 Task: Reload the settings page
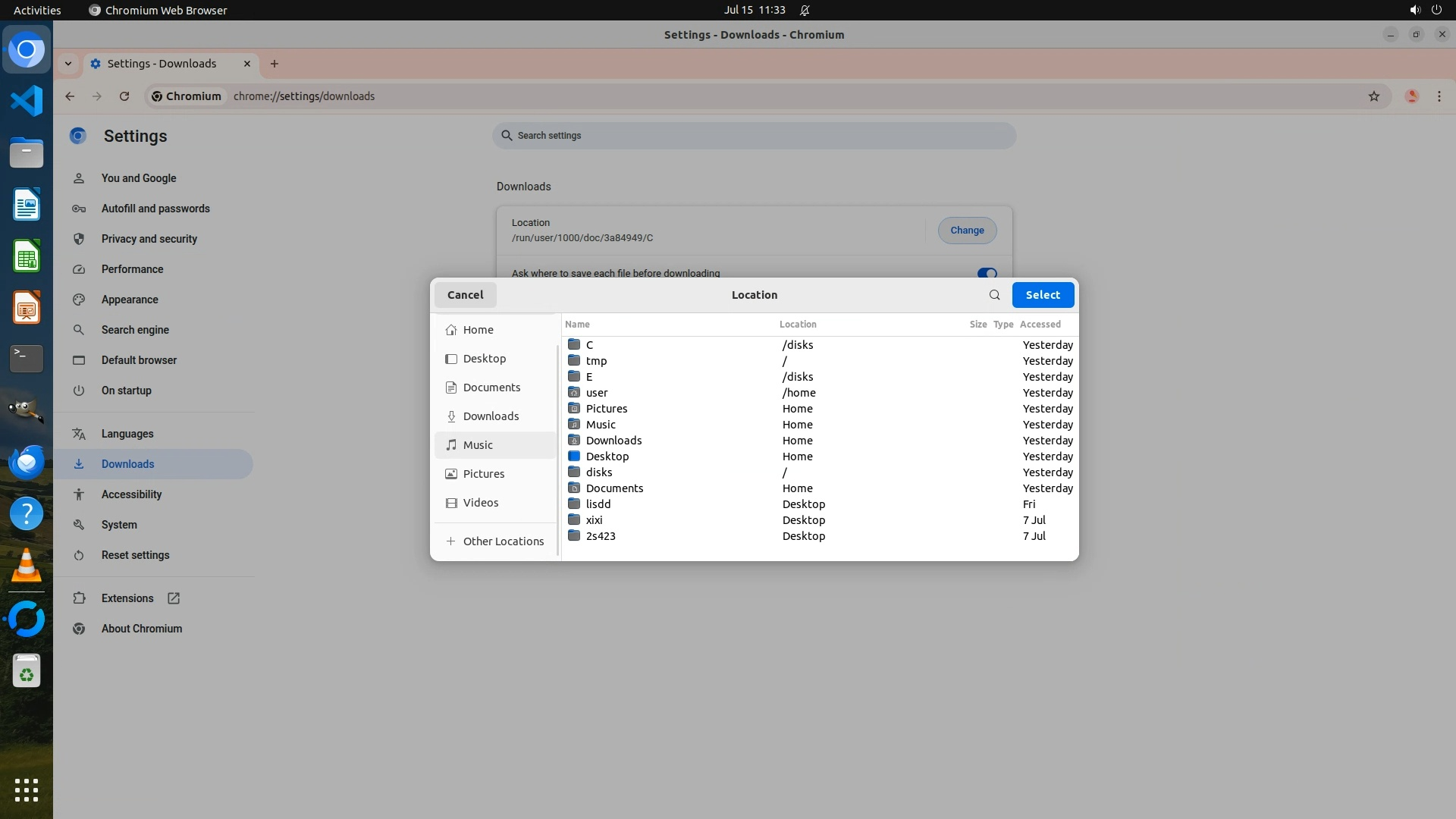[x=124, y=96]
